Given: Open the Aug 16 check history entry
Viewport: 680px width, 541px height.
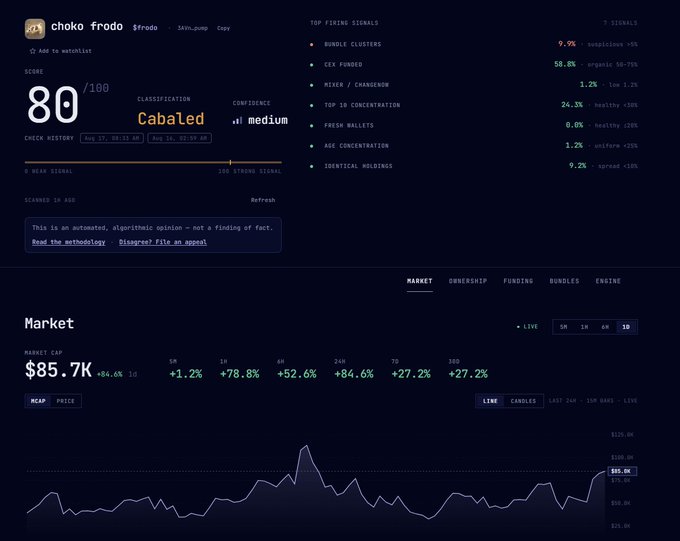Looking at the screenshot, I should pos(180,138).
